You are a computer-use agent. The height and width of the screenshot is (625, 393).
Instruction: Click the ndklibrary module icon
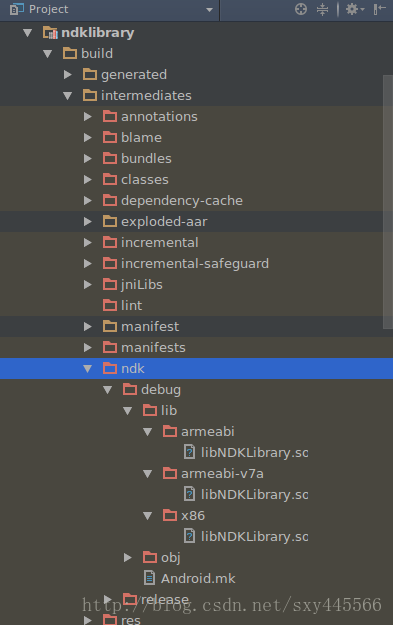point(50,32)
